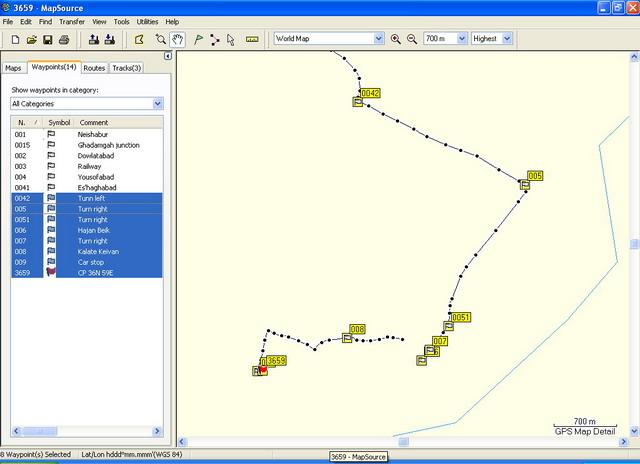The width and height of the screenshot is (640, 464).
Task: Select the arrow Selection tool
Action: pyautogui.click(x=231, y=40)
